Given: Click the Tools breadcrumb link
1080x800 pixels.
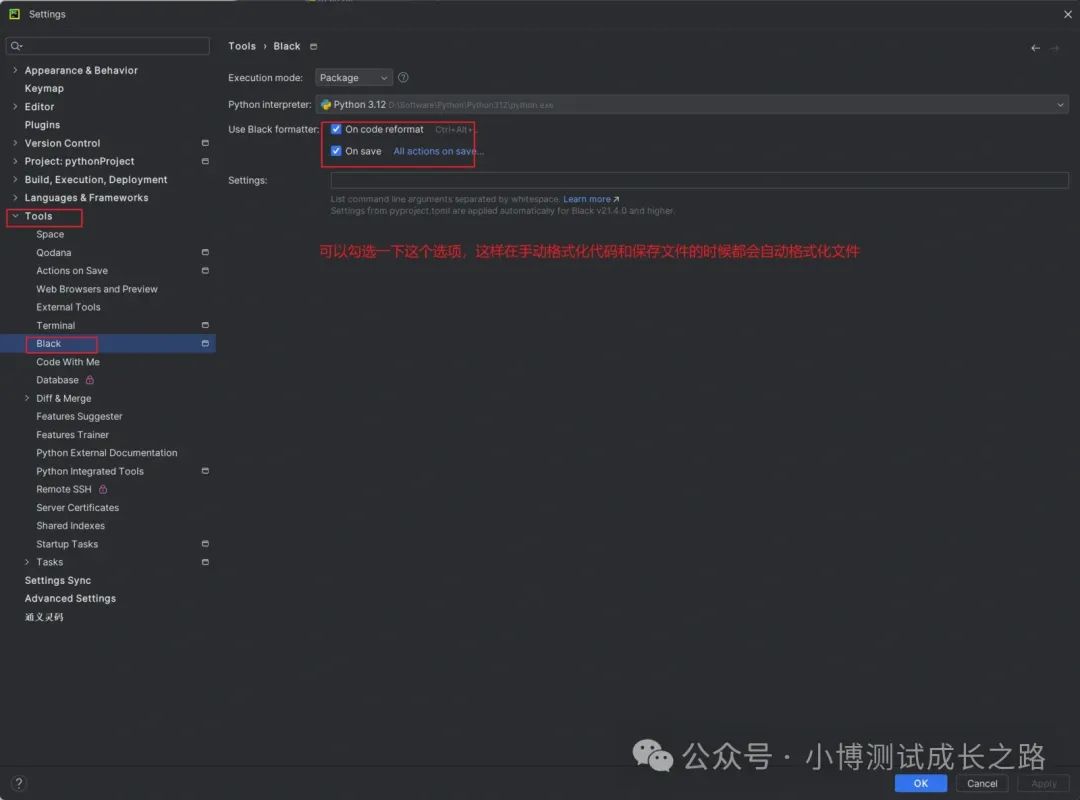Looking at the screenshot, I should click(242, 46).
